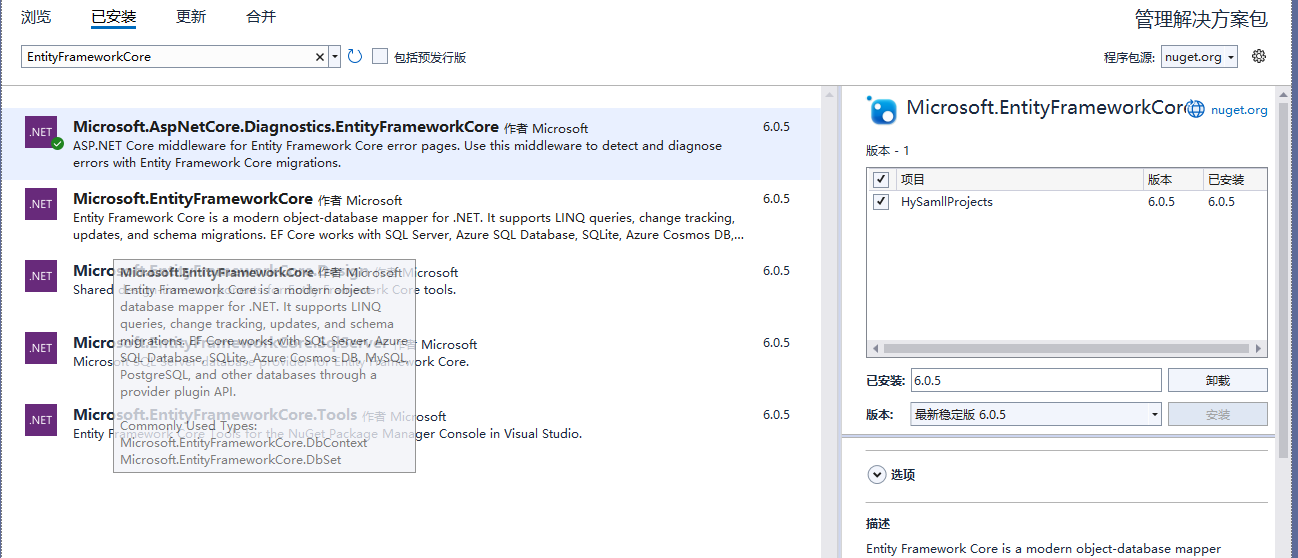Click the package icon in details header
This screenshot has height=558, width=1298.
pyautogui.click(x=882, y=109)
